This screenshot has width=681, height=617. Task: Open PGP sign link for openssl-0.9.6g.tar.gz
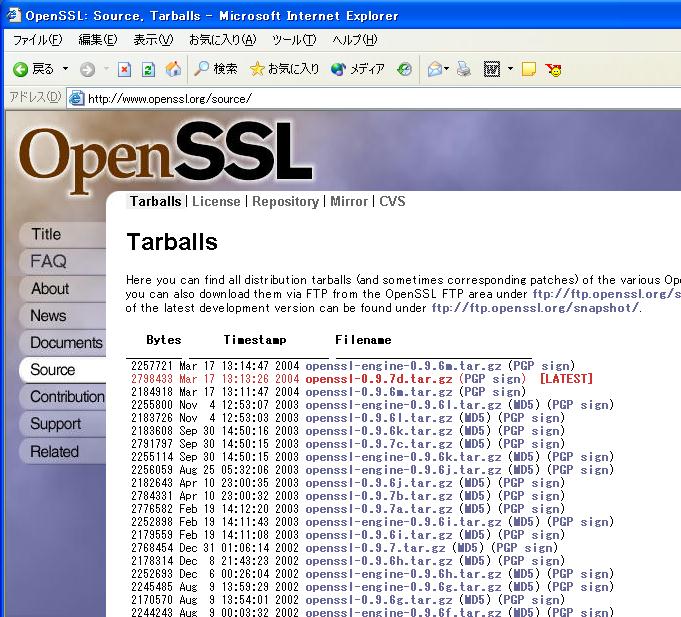coord(531,600)
